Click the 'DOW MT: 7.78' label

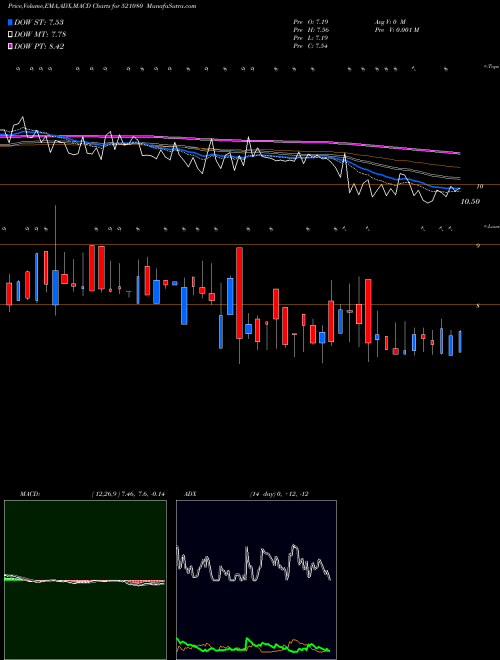40,35
